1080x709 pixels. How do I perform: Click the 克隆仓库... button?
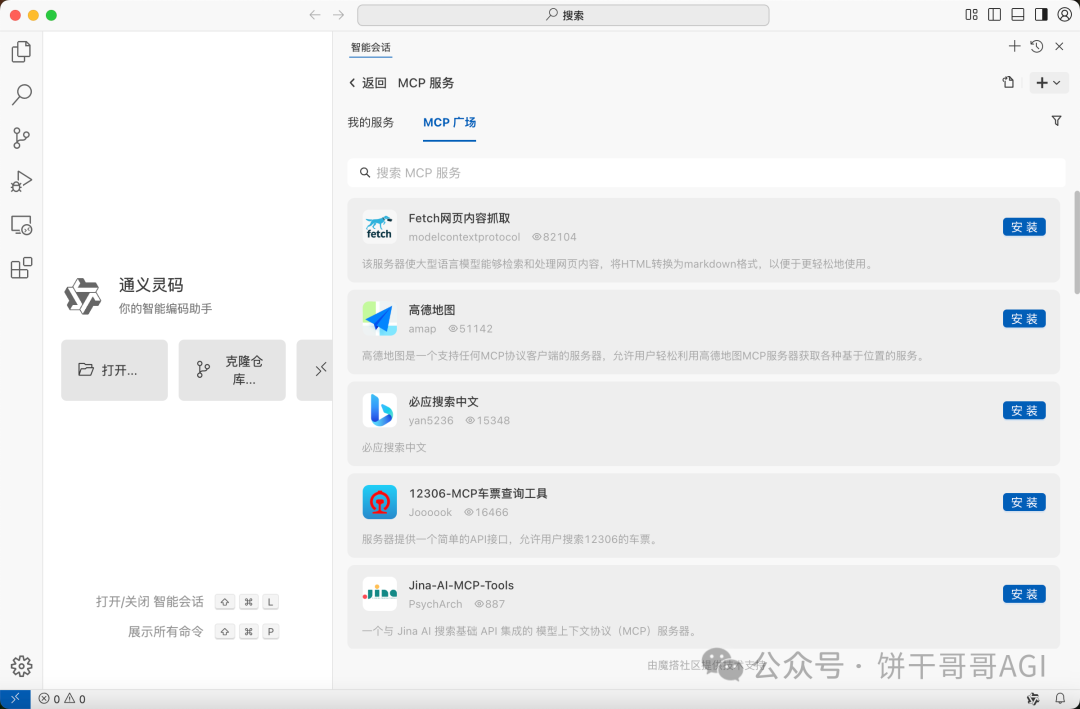[x=232, y=370]
